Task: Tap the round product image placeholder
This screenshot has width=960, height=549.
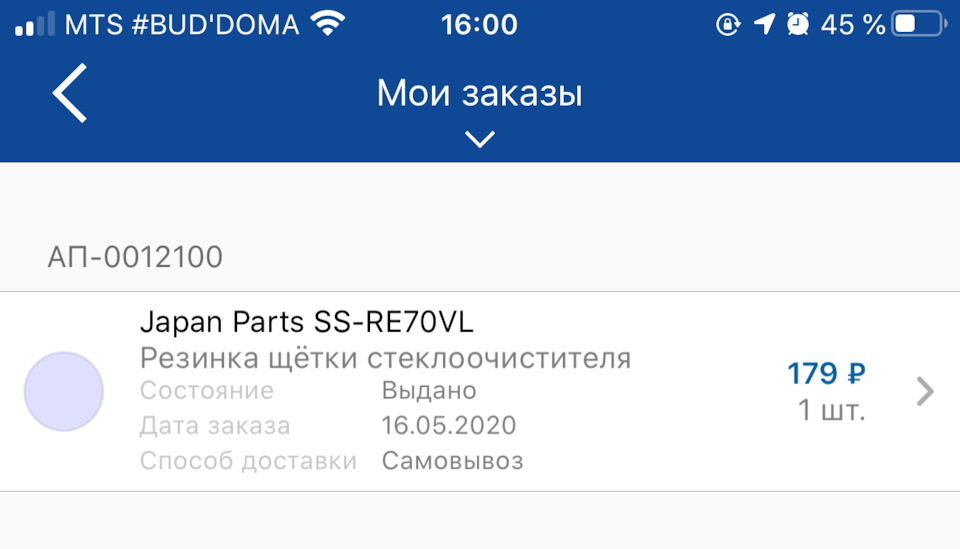Action: (x=64, y=392)
